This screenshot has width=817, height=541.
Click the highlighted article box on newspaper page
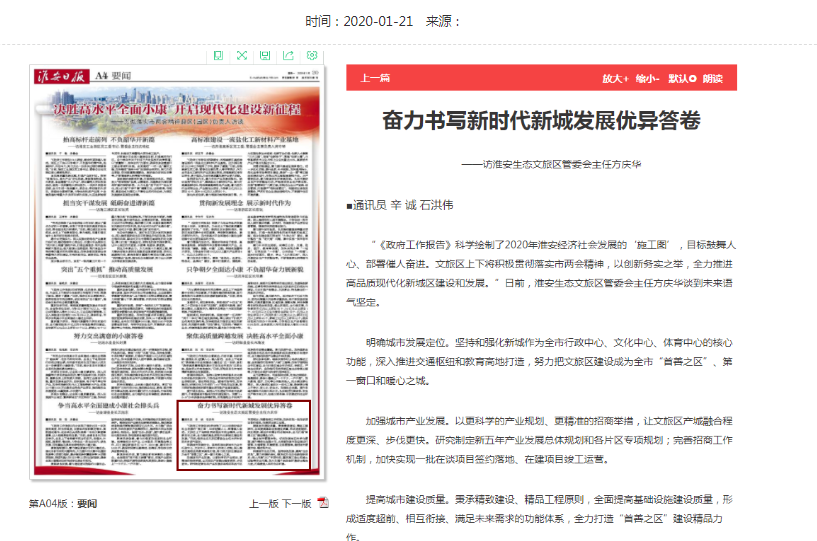pyautogui.click(x=244, y=436)
